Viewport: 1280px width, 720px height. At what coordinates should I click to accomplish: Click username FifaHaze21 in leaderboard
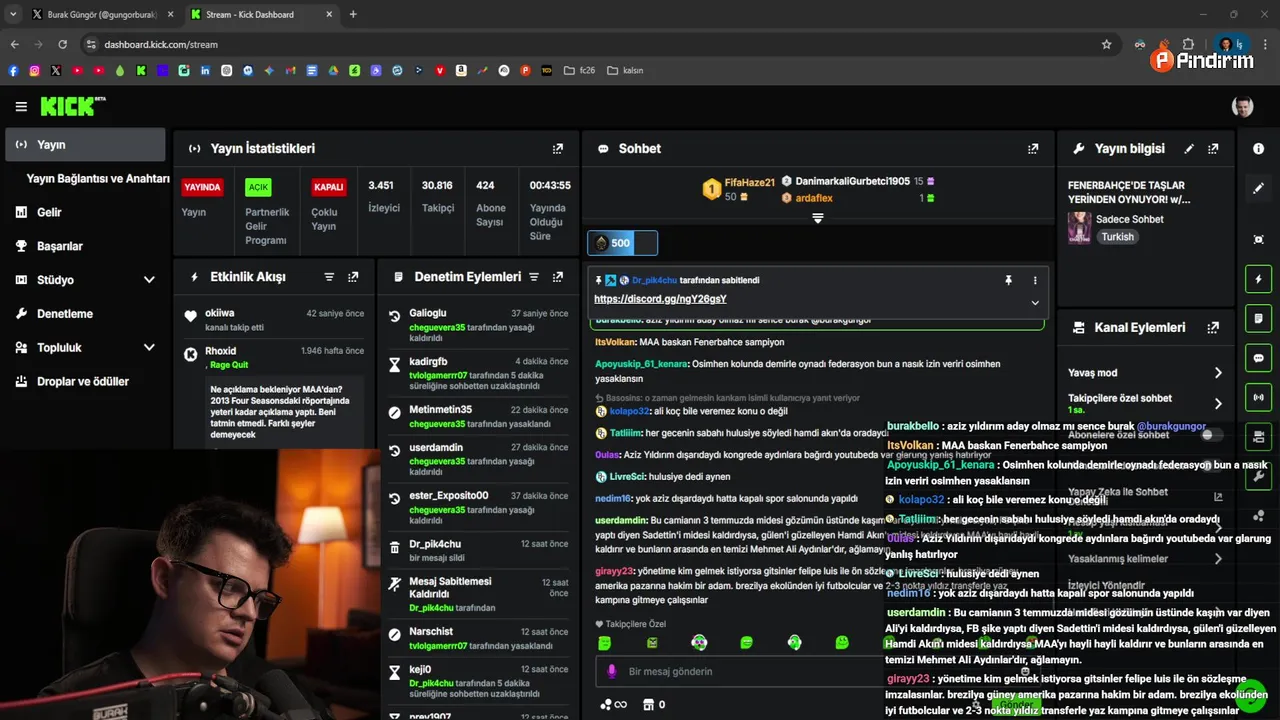[750, 183]
